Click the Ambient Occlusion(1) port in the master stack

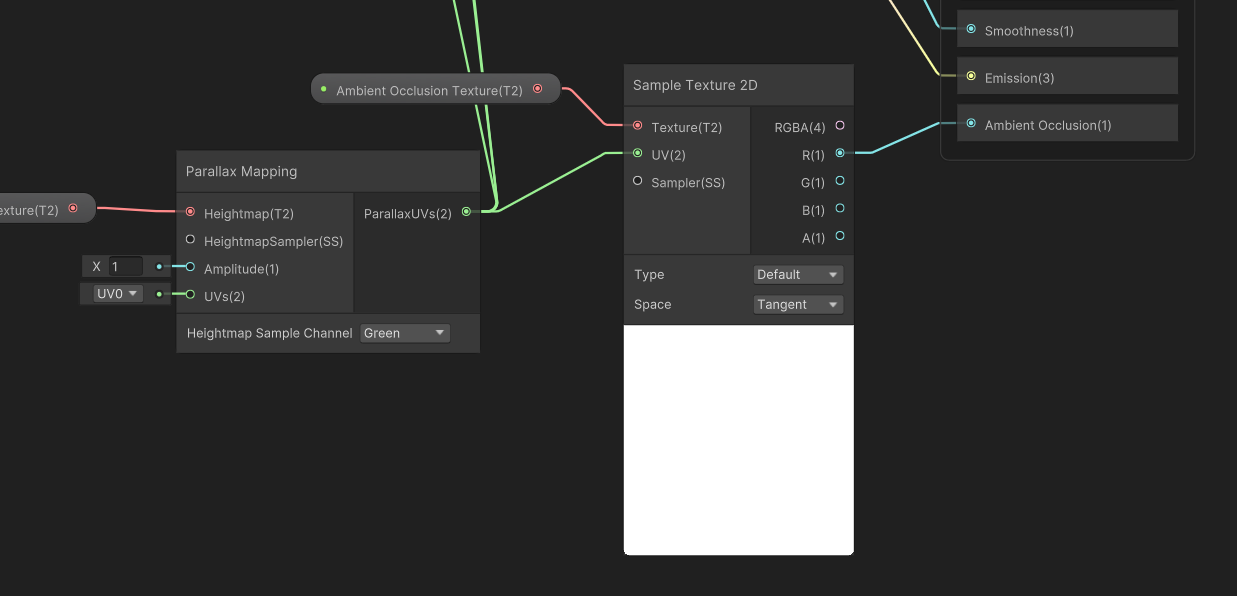pyautogui.click(x=970, y=123)
